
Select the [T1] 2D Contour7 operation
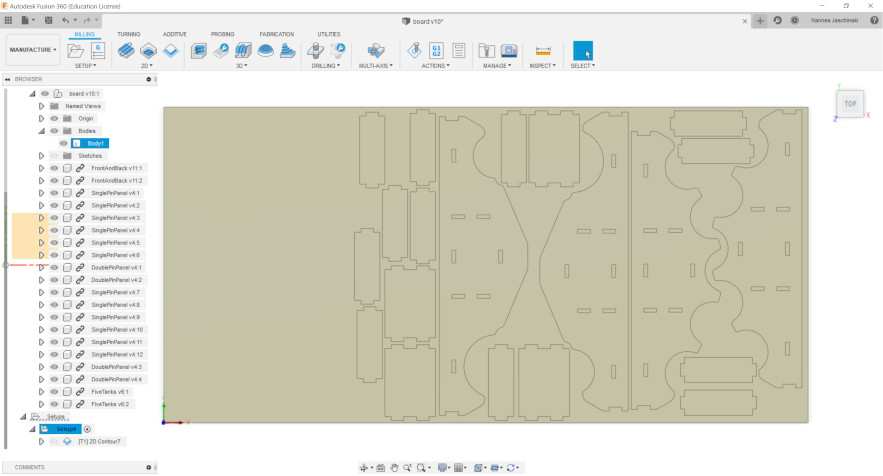[x=99, y=442]
